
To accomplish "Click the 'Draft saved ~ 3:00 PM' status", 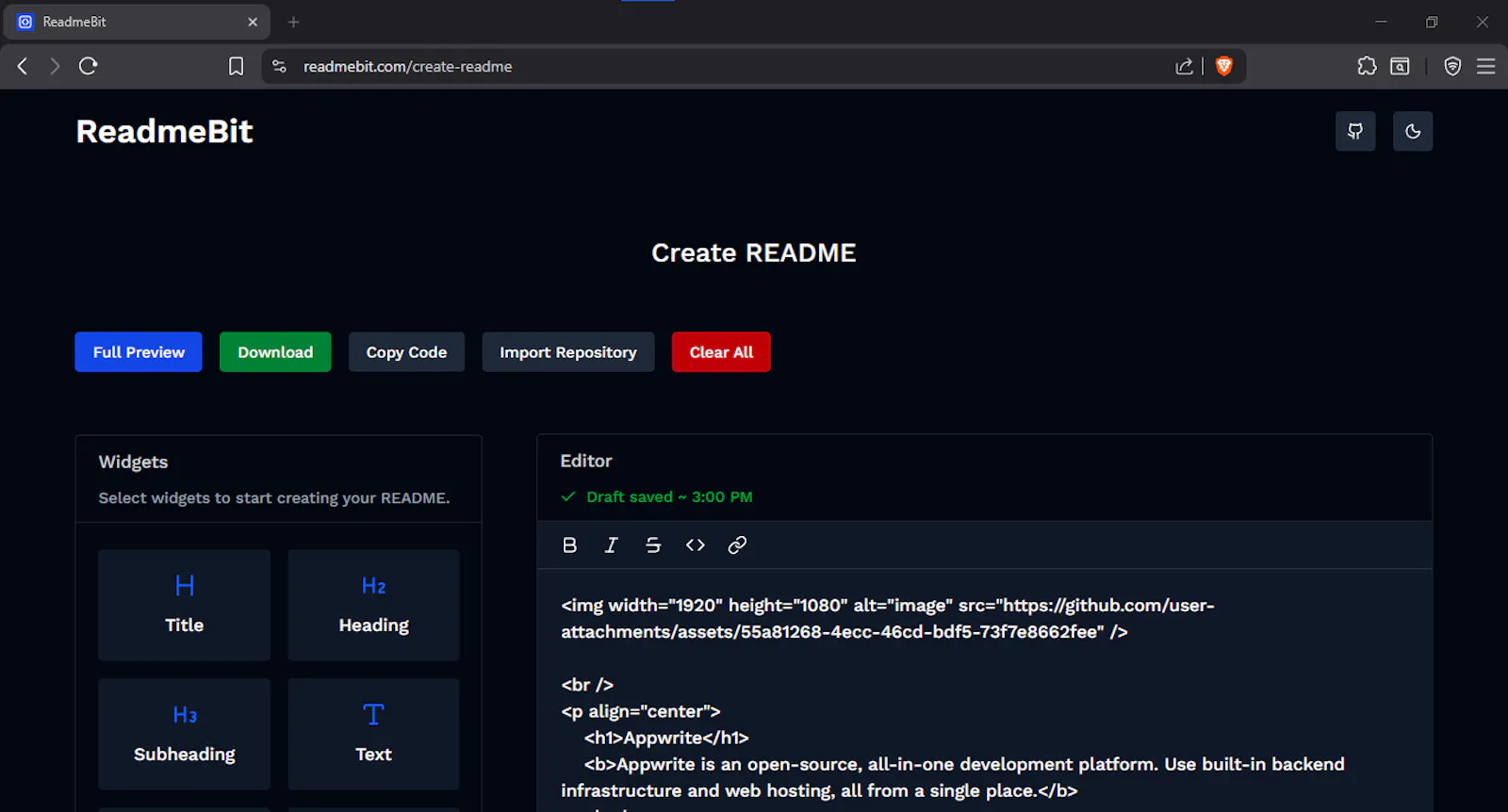I will point(657,497).
